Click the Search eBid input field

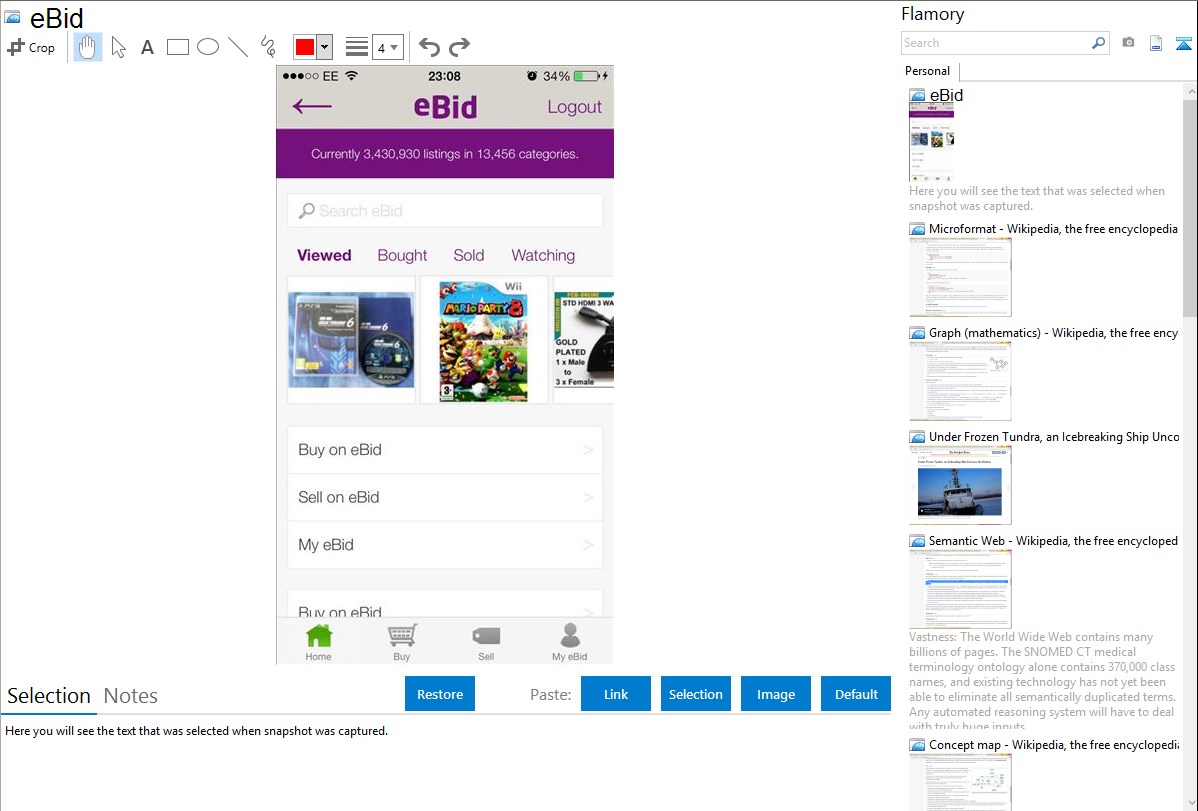(445, 211)
